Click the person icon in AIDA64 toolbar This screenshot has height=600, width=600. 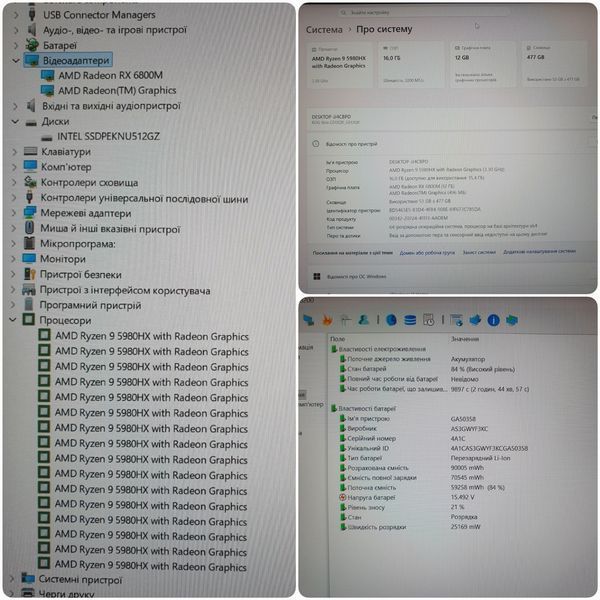coord(364,320)
